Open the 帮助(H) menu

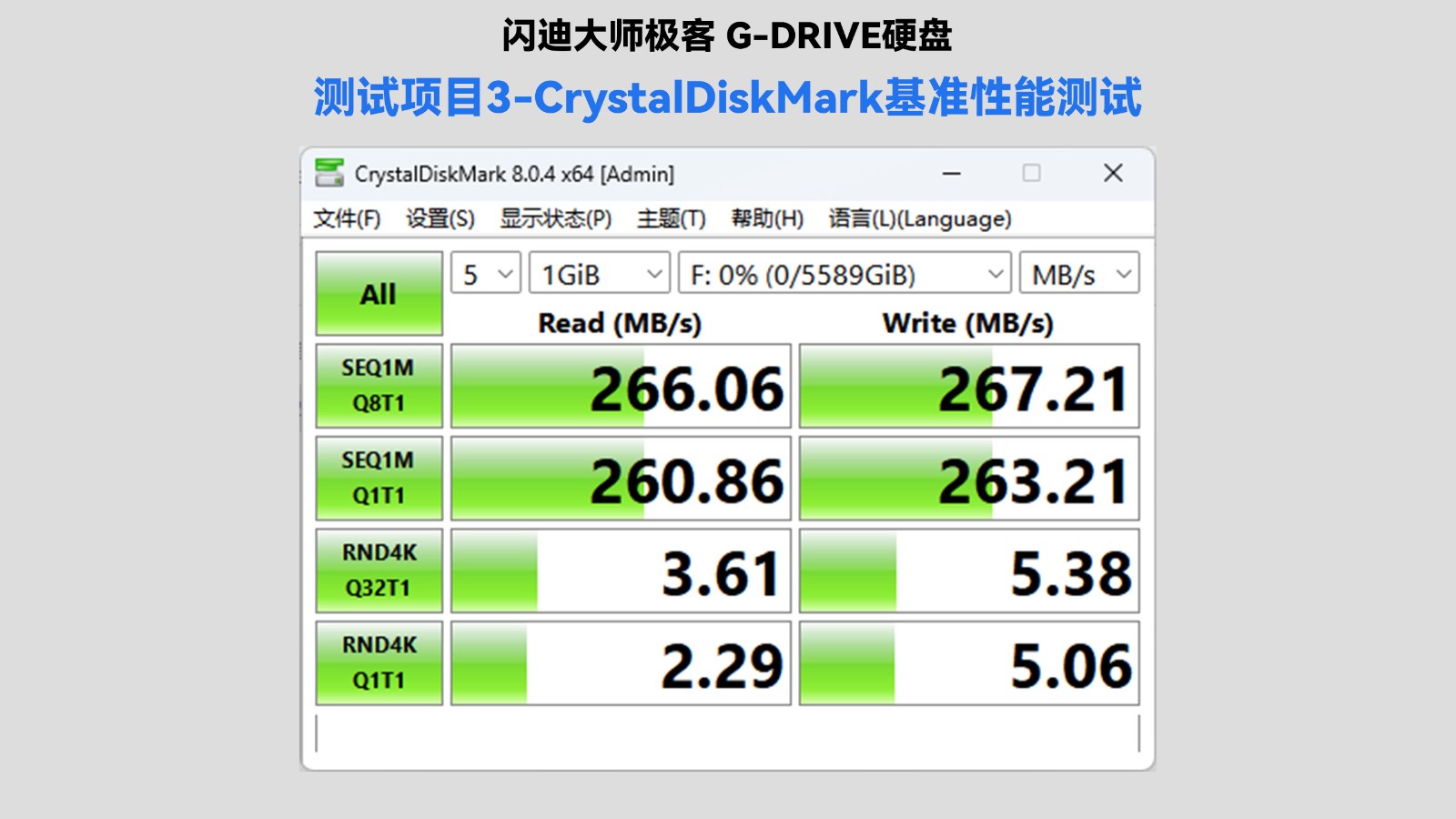click(768, 219)
